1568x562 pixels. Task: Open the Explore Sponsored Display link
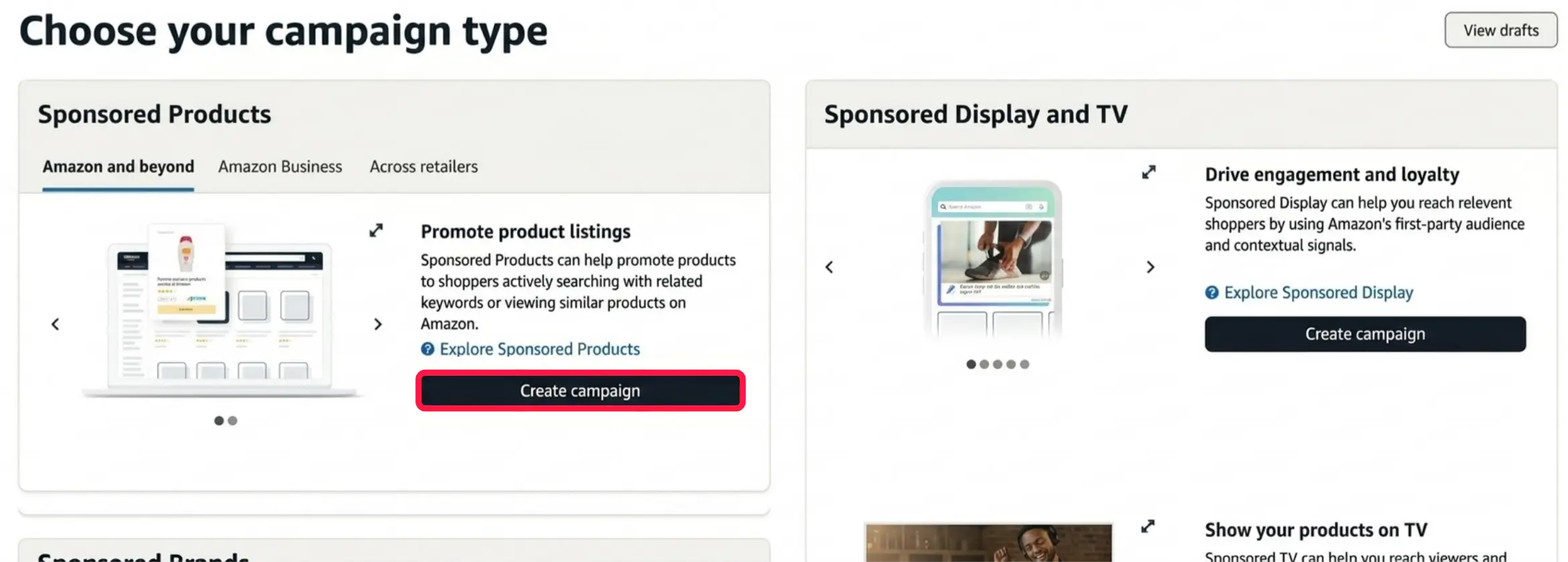1319,292
